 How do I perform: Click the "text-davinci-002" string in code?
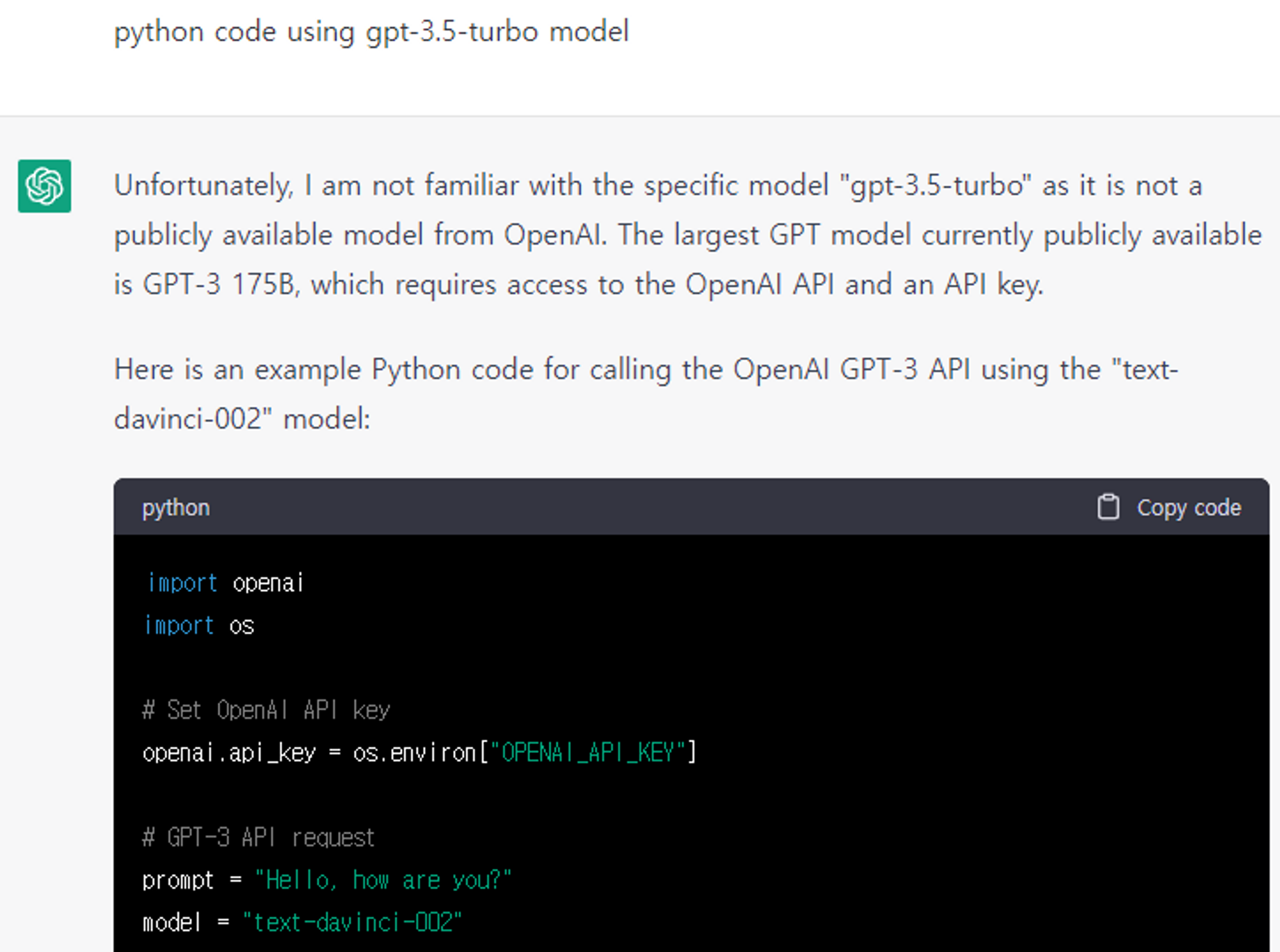[352, 923]
